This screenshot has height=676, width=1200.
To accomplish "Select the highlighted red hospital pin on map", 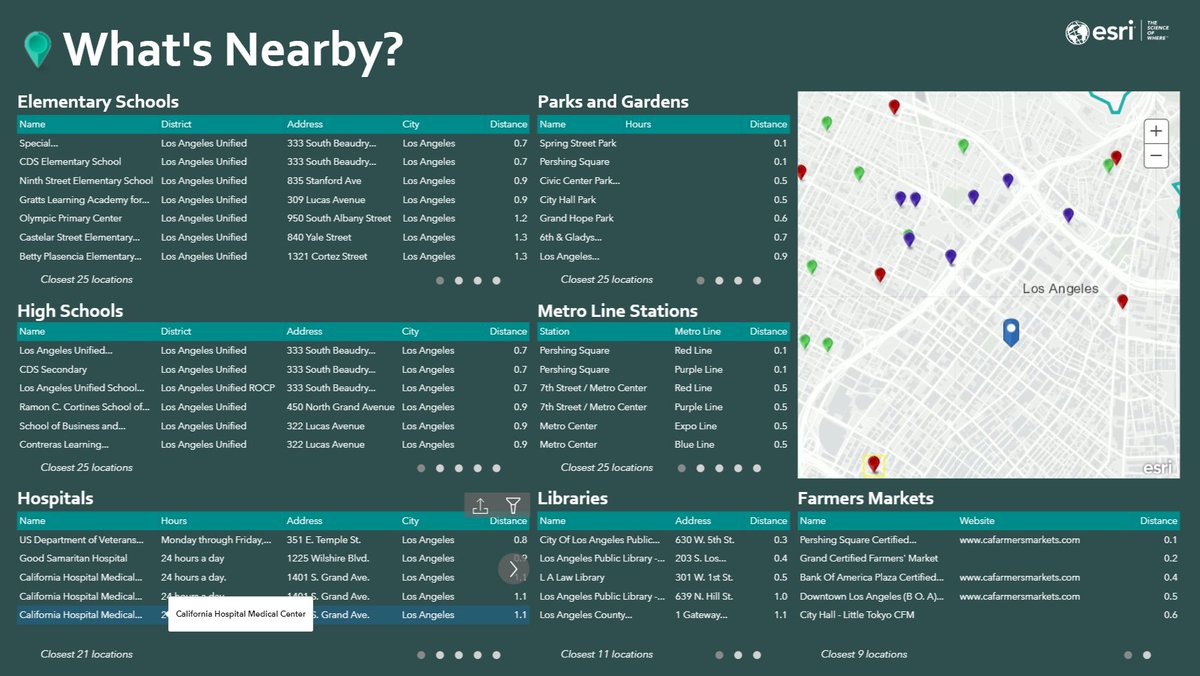I will (x=874, y=464).
